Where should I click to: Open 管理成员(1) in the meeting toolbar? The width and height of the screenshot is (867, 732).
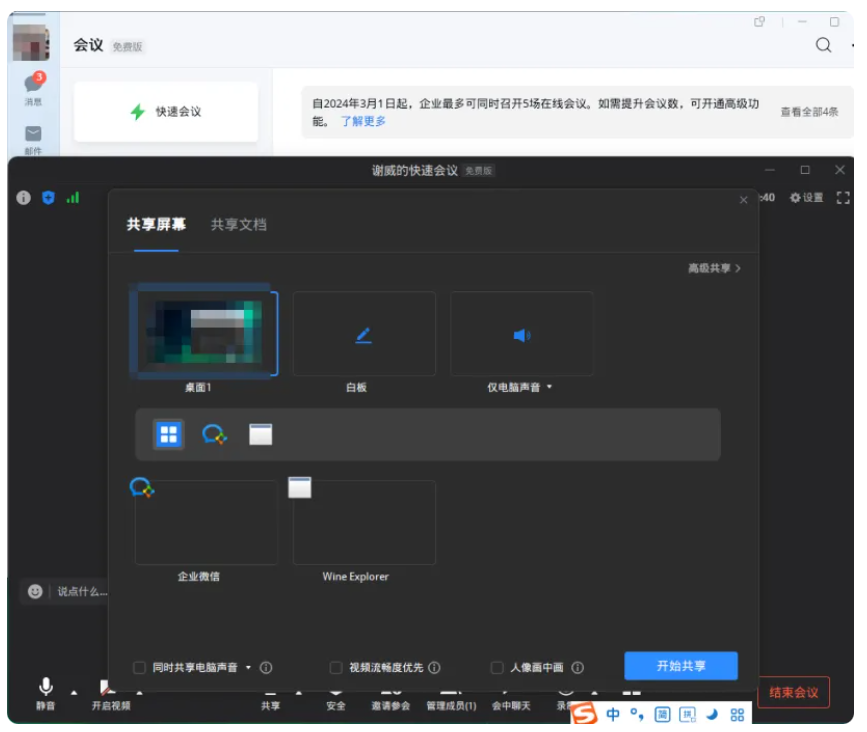pos(451,701)
